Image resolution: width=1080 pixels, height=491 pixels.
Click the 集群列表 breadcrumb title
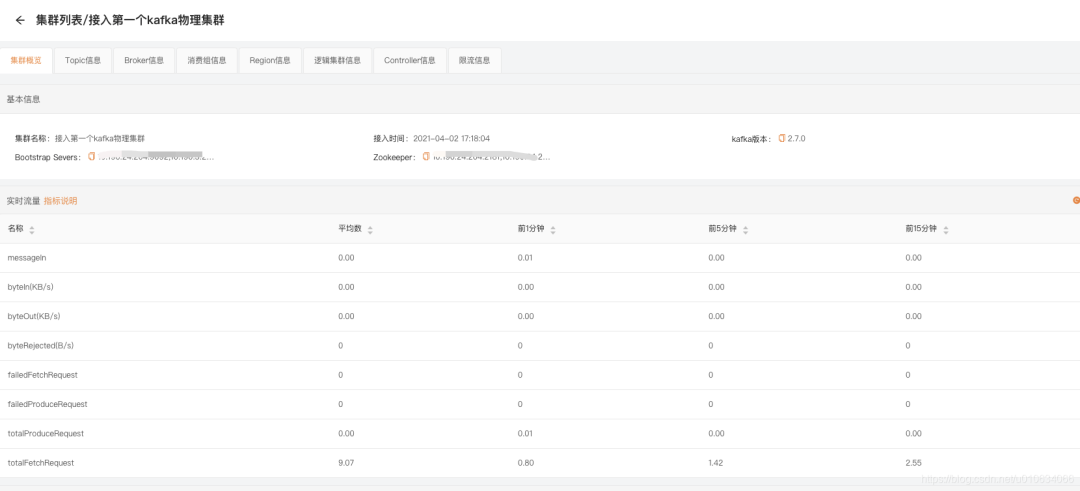59,21
